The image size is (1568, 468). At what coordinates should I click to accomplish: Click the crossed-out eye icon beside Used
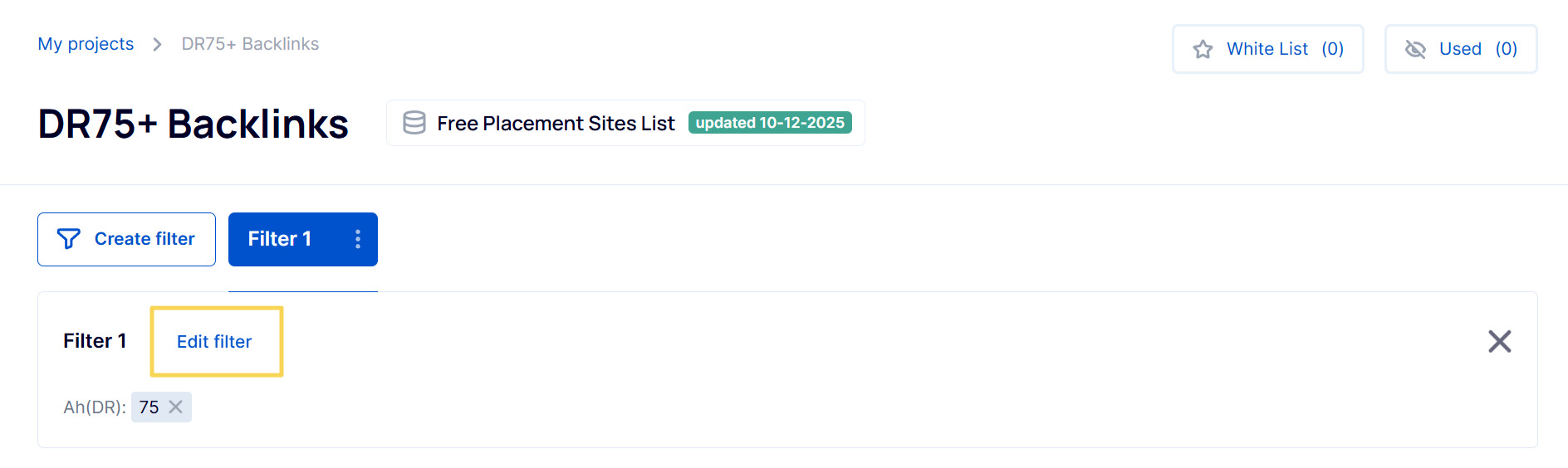coord(1415,50)
